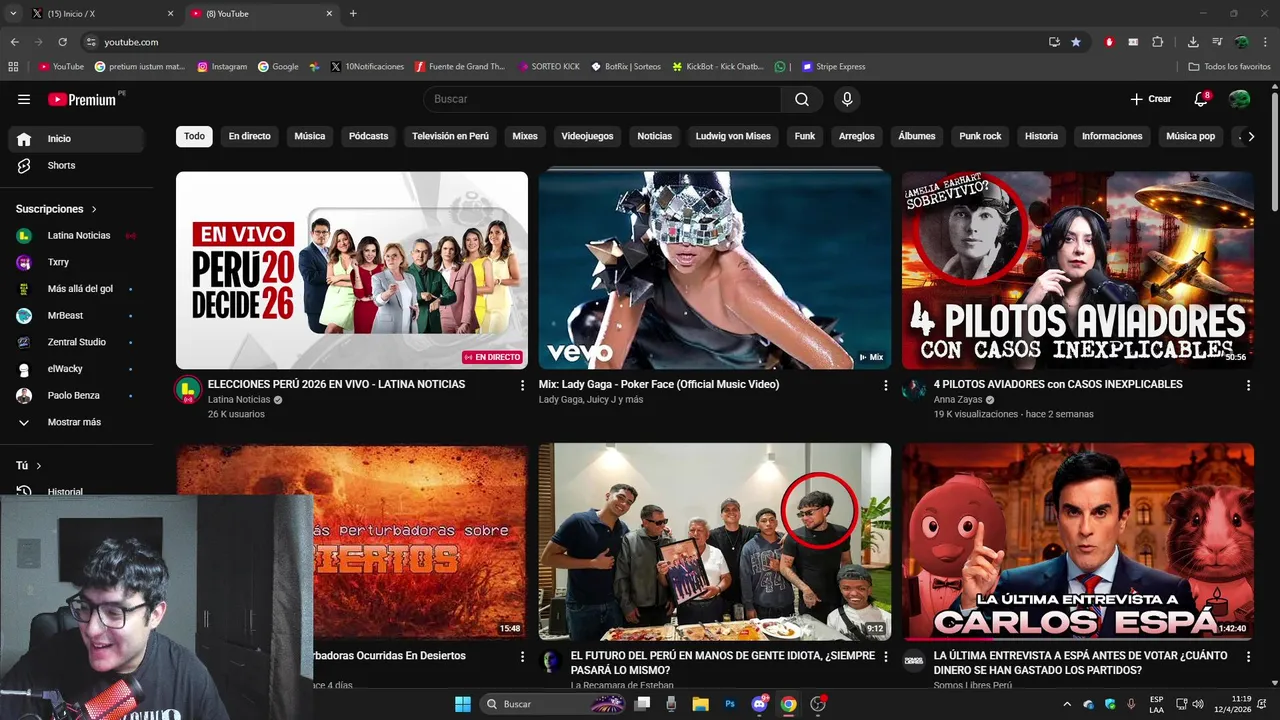Open File Explorer from taskbar
The height and width of the screenshot is (720, 1280).
(700, 704)
